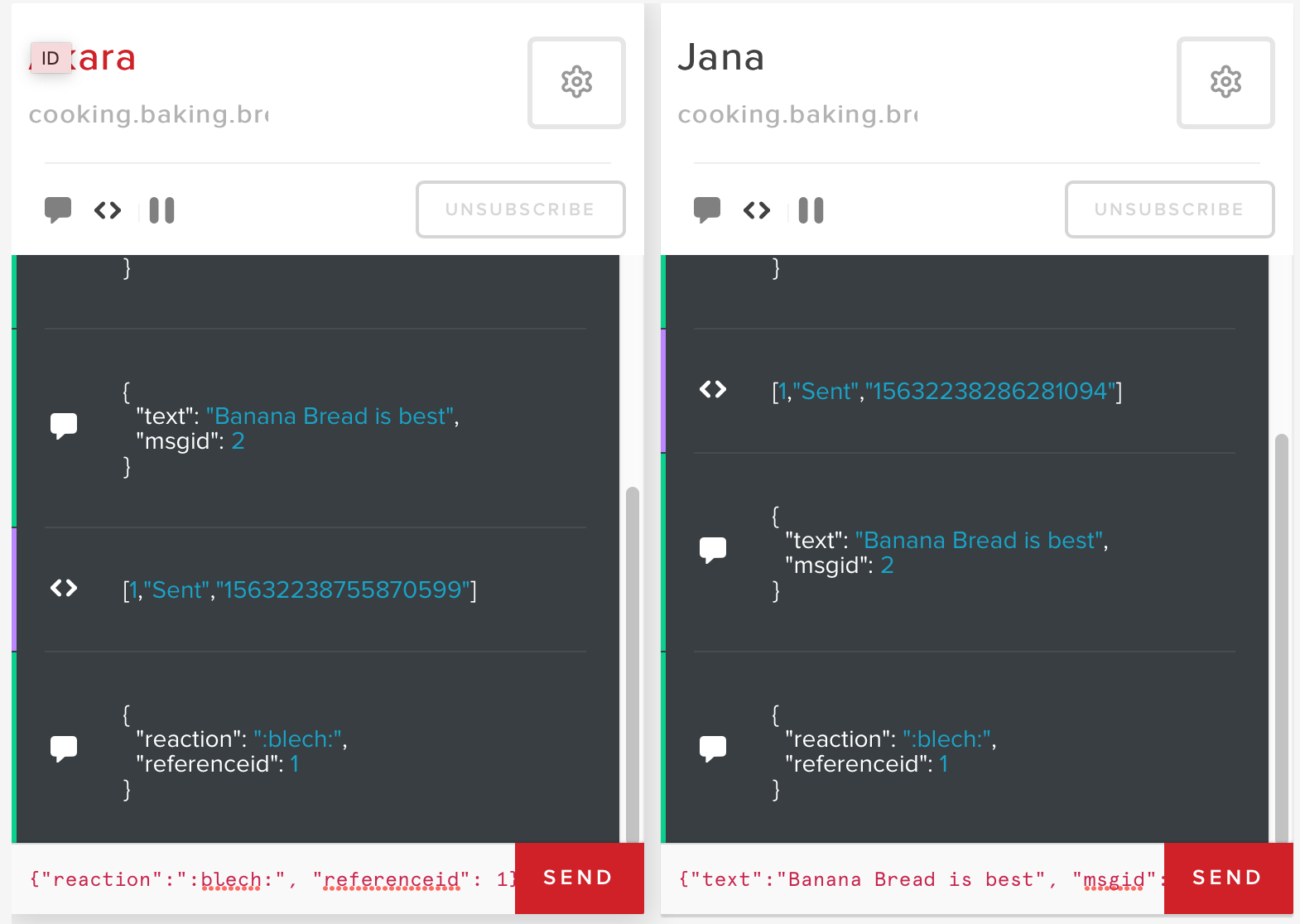Focus the reaction JSON input field

[x=265, y=879]
